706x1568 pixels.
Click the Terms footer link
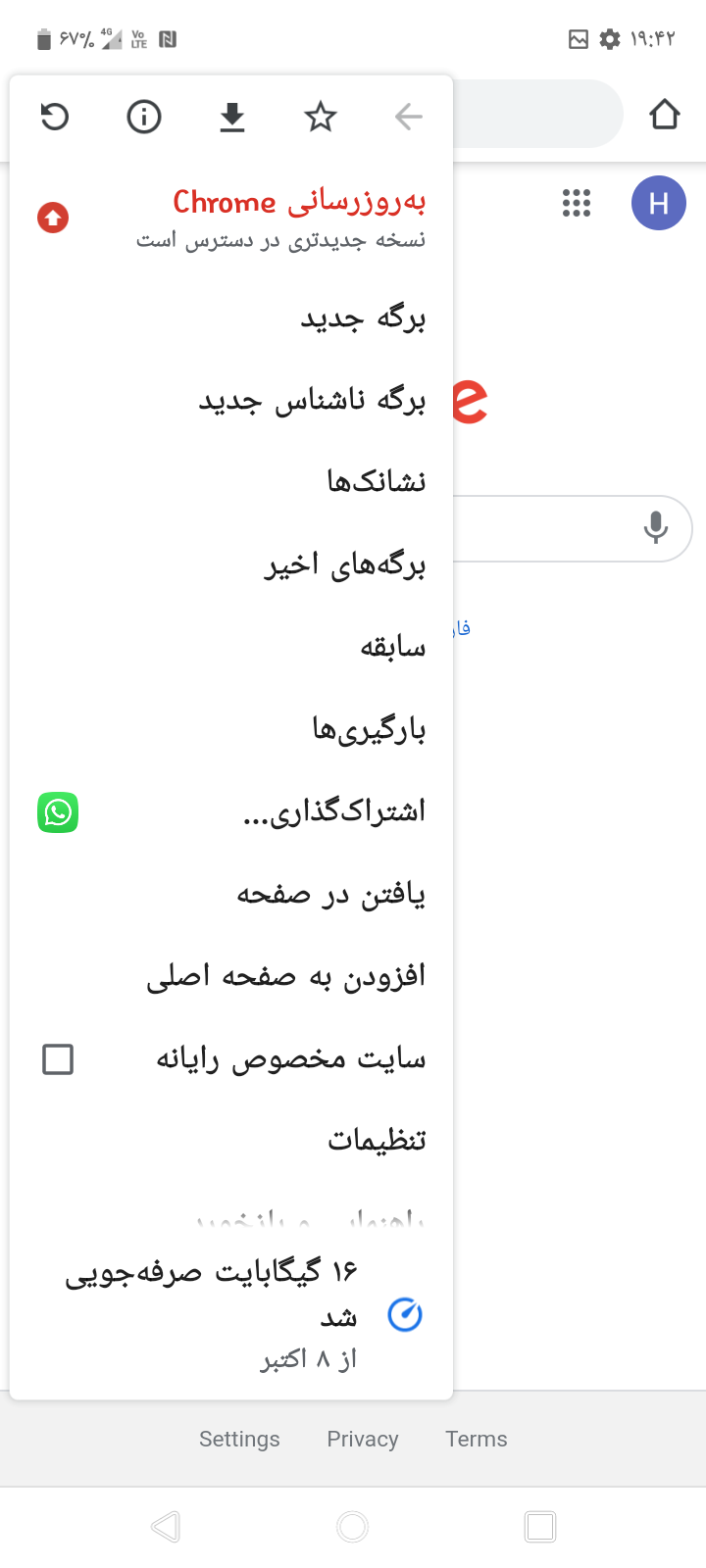[x=477, y=1439]
